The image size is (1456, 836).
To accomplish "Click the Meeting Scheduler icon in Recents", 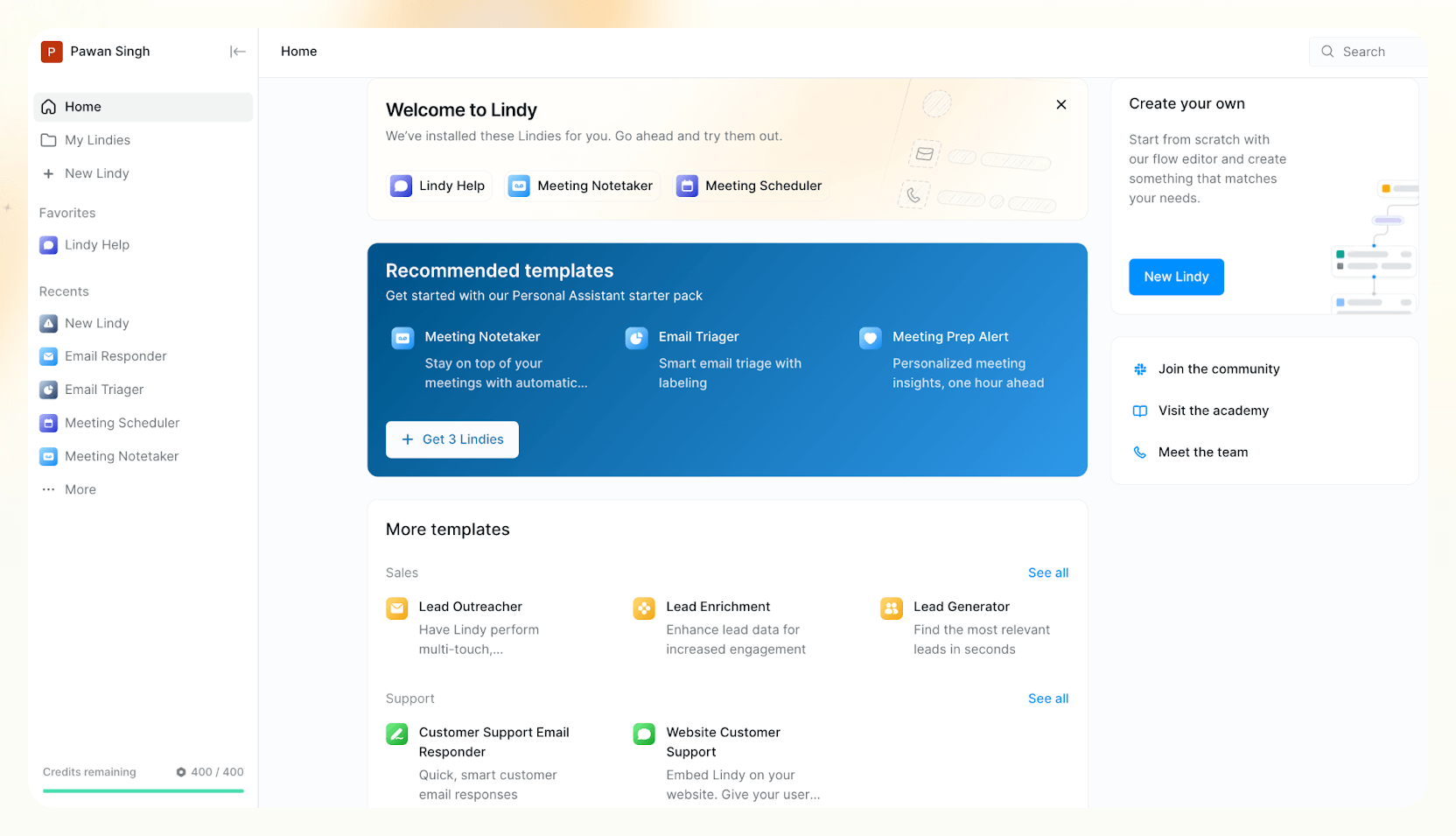I will tap(49, 423).
